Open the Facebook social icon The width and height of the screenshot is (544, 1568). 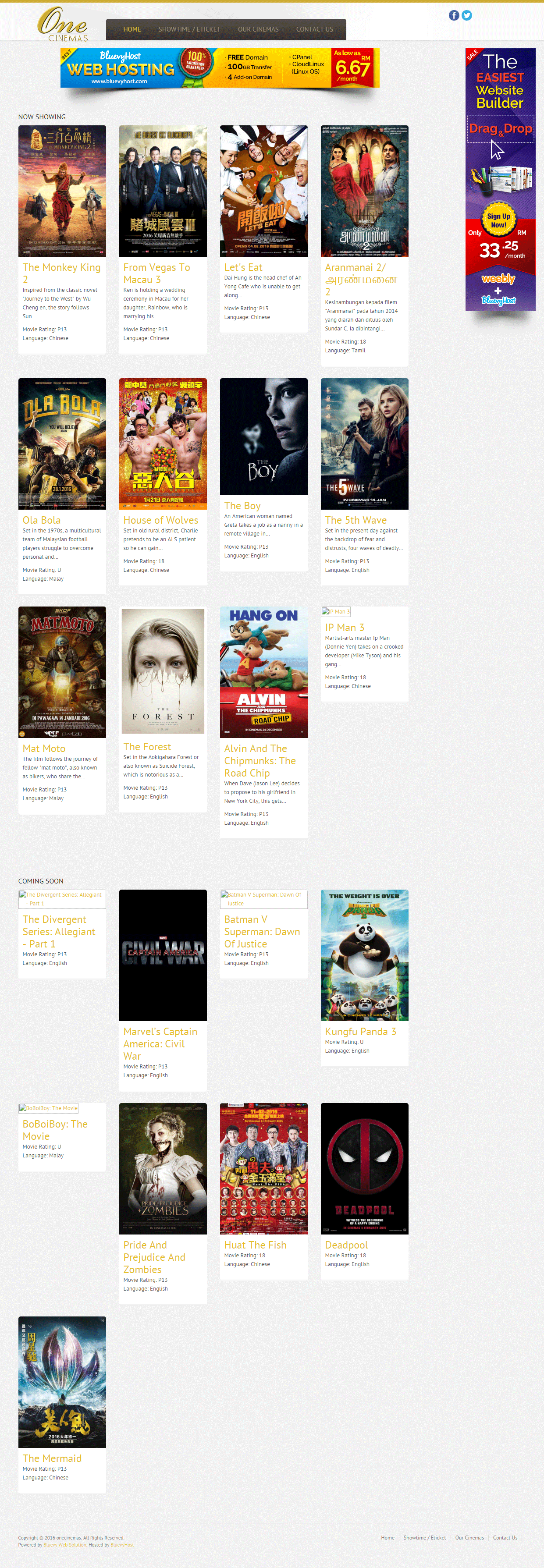pos(454,15)
